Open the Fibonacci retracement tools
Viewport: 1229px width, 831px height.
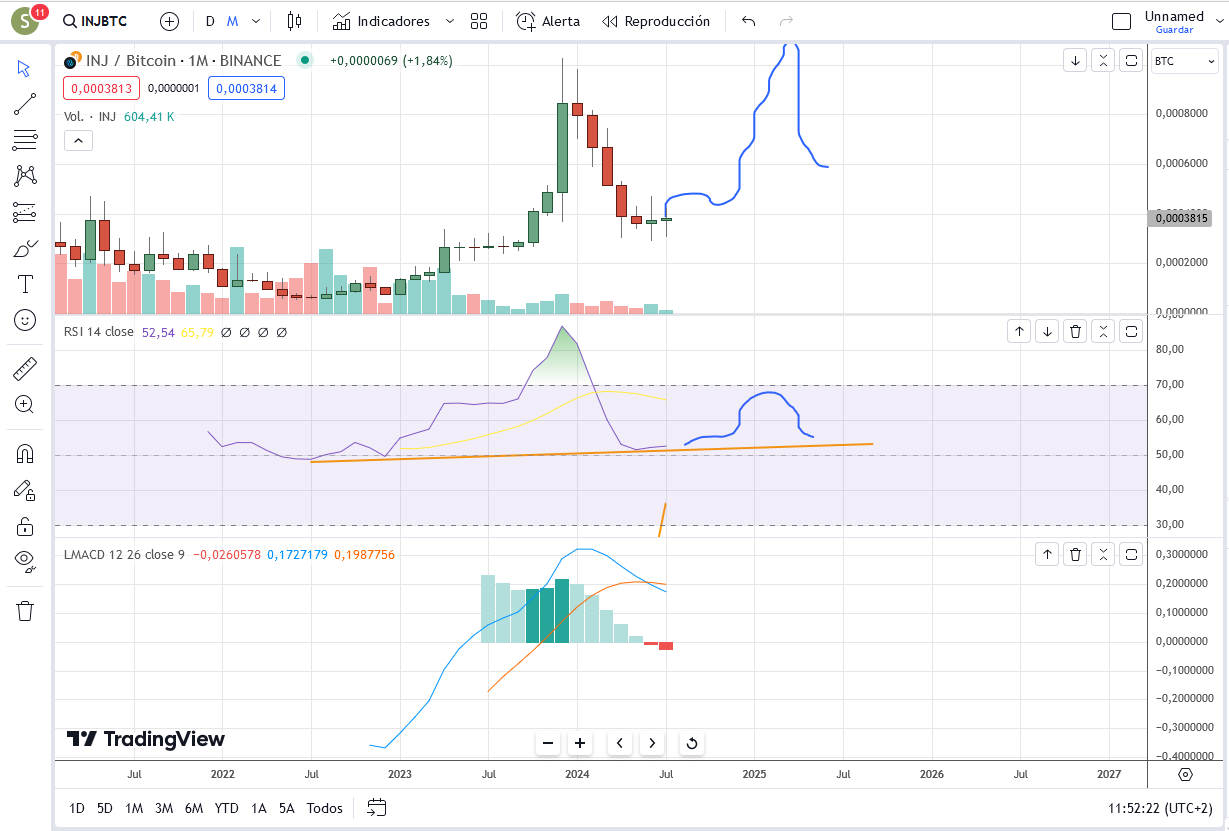pos(25,140)
